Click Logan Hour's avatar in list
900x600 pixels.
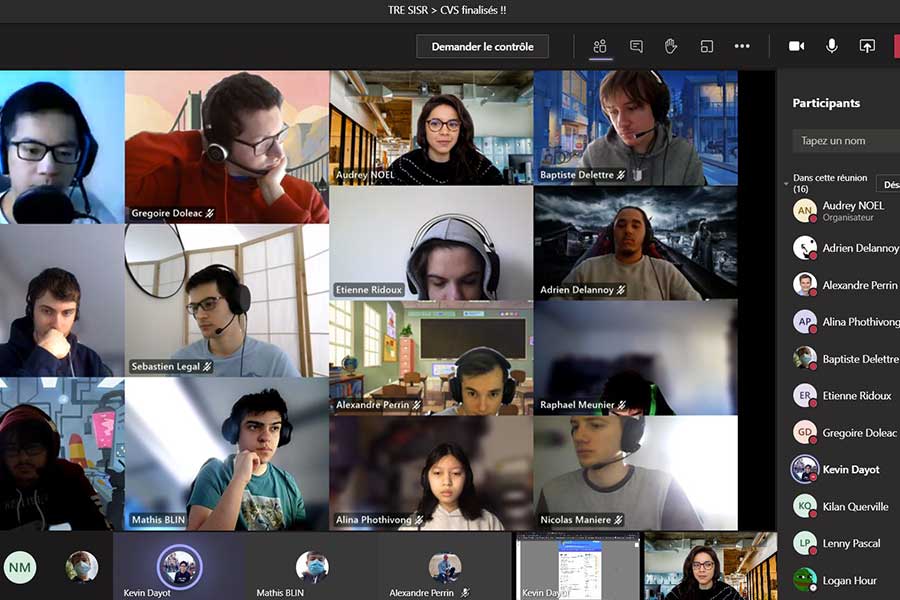[805, 580]
